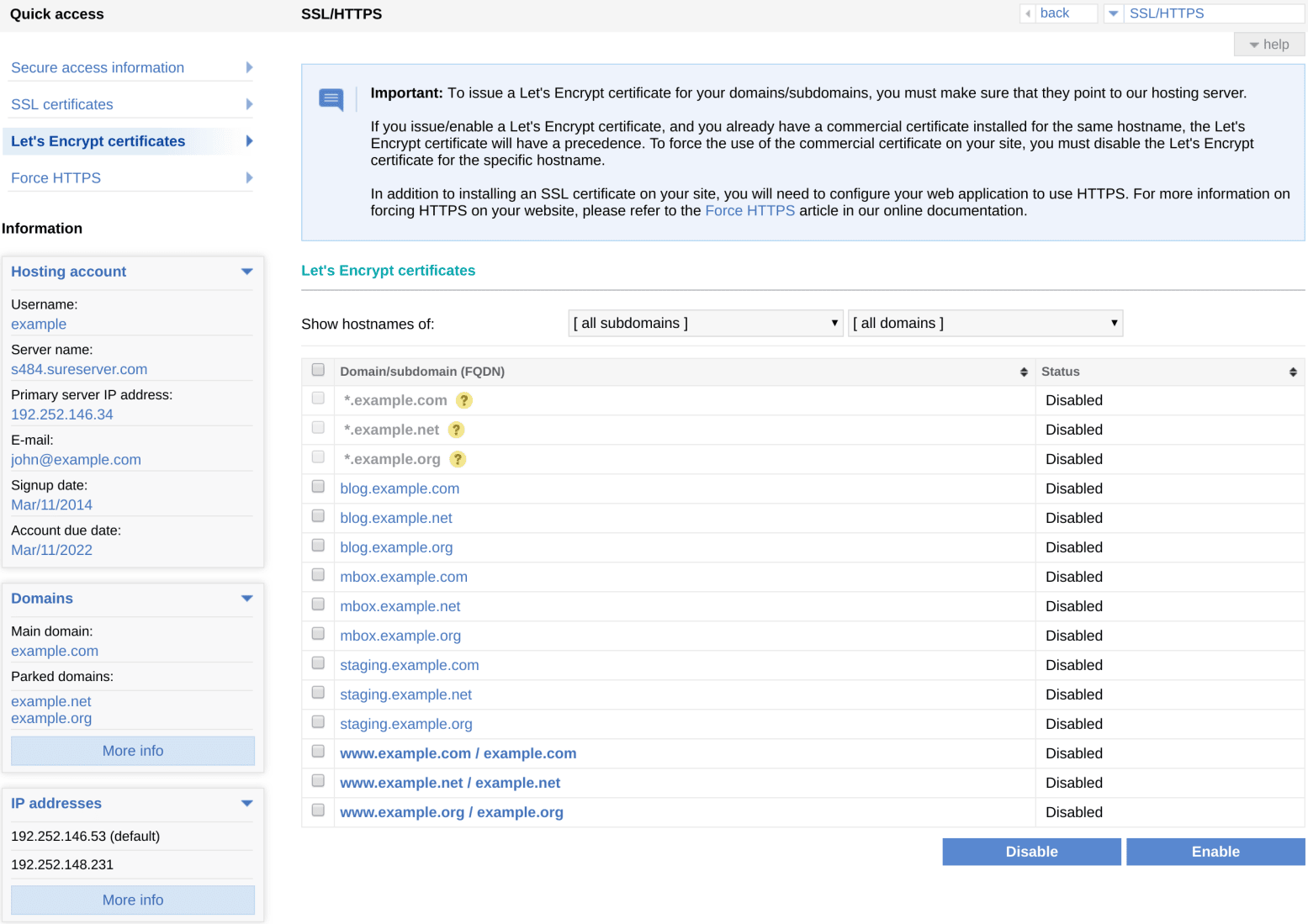The width and height of the screenshot is (1308, 924).
Task: Follow the Force HTTPS documentation link
Action: click(x=749, y=211)
